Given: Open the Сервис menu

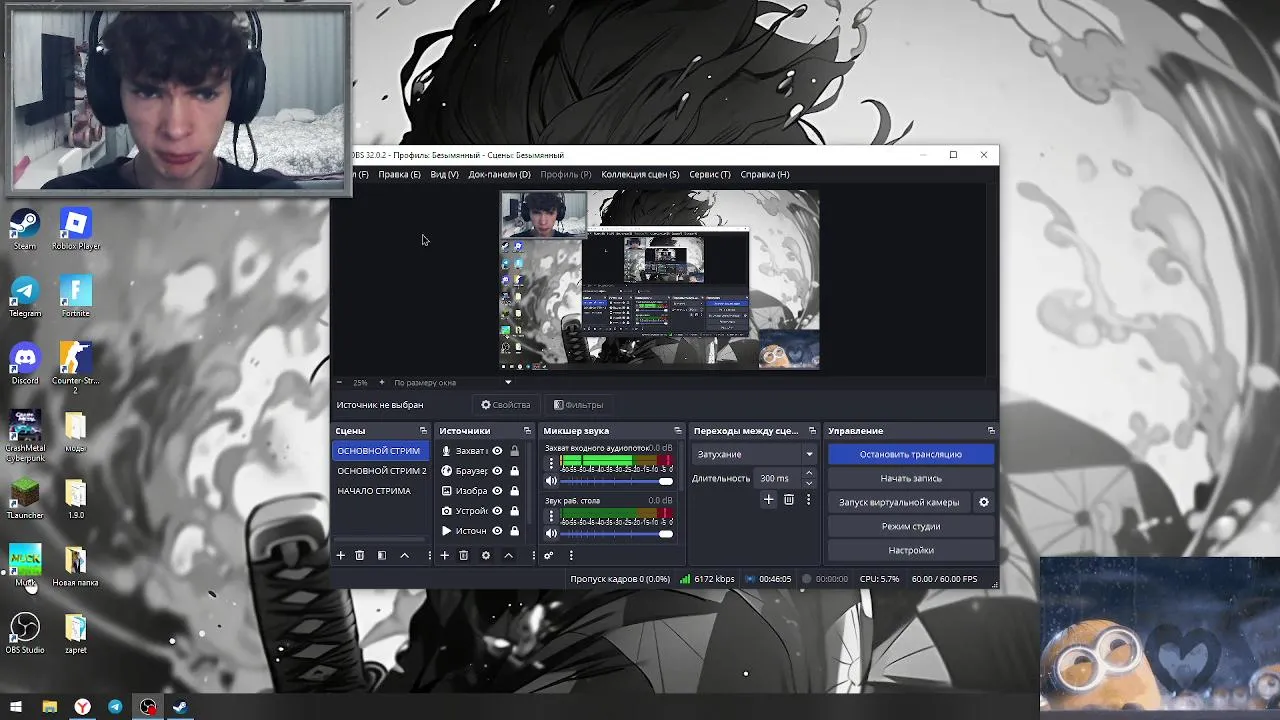Looking at the screenshot, I should click(x=709, y=174).
